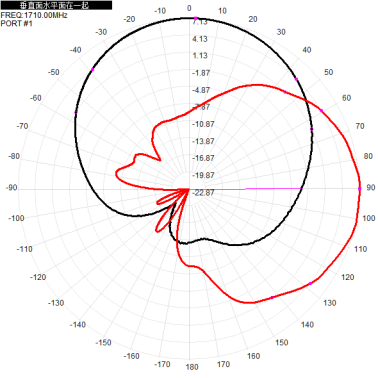The width and height of the screenshot is (378, 378).
Task: Click the 1.13 dB scale value
Action: 200,56
